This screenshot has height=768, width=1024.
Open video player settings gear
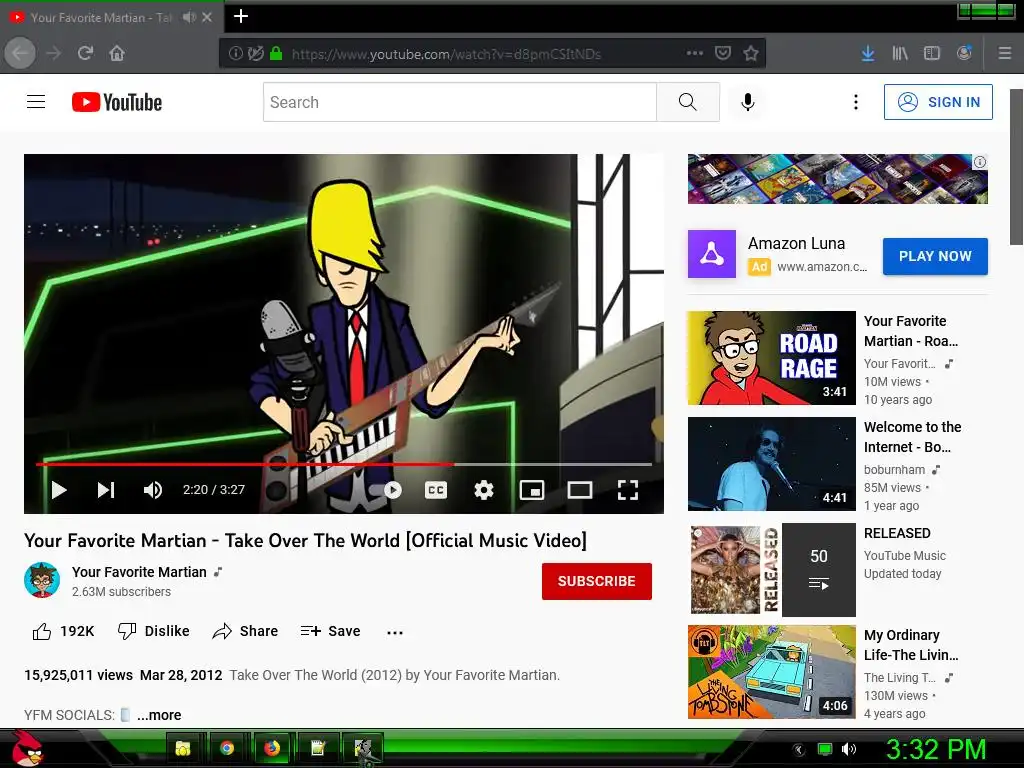[x=483, y=490]
